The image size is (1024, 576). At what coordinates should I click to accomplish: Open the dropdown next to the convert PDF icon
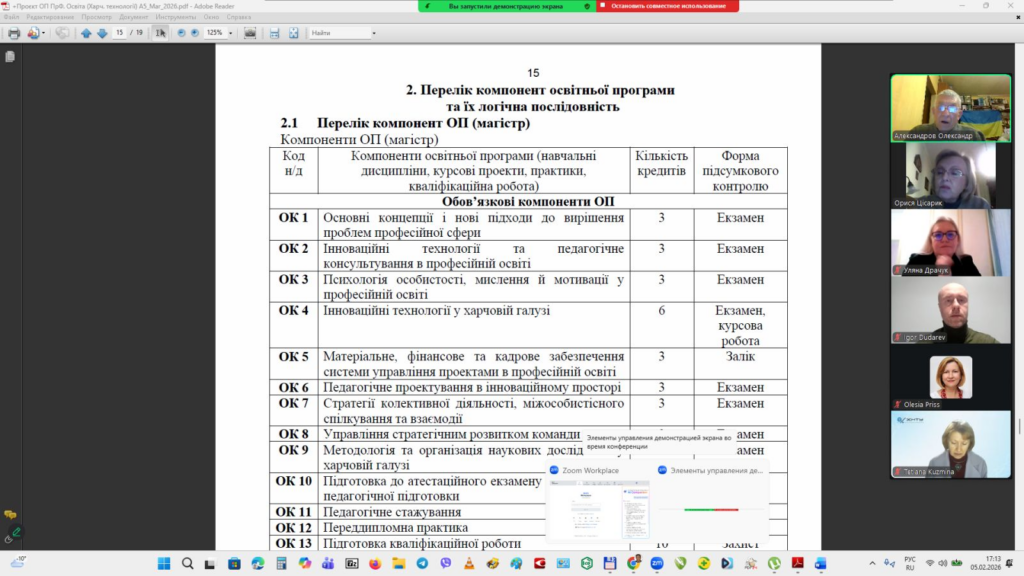46,33
